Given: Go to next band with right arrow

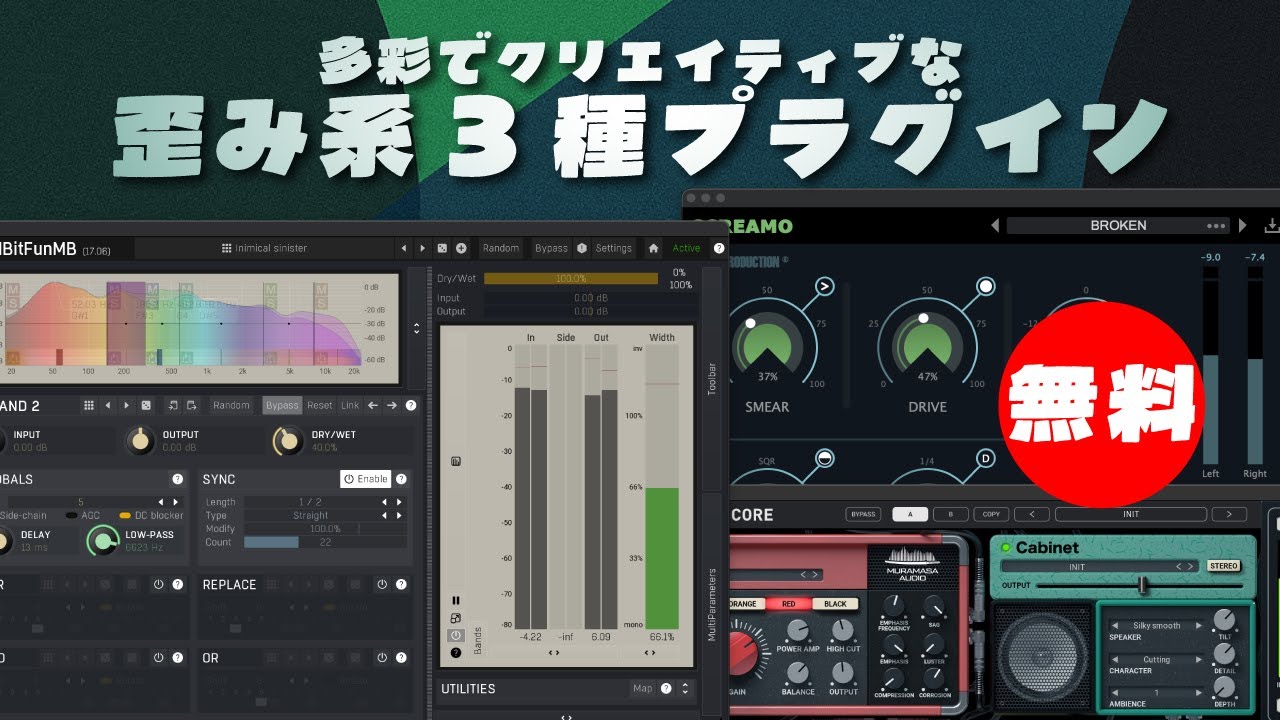Looking at the screenshot, I should (x=392, y=405).
